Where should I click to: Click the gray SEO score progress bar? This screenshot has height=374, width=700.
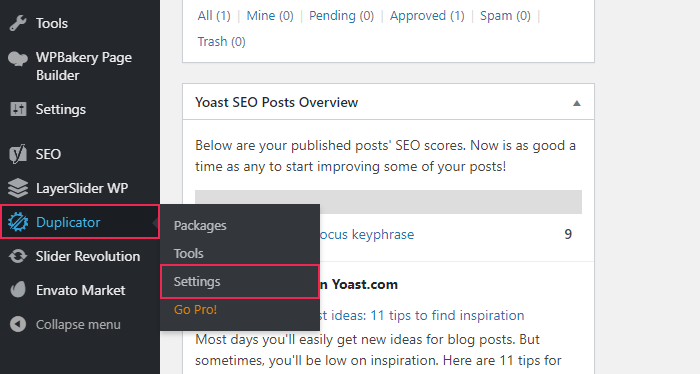[x=388, y=202]
